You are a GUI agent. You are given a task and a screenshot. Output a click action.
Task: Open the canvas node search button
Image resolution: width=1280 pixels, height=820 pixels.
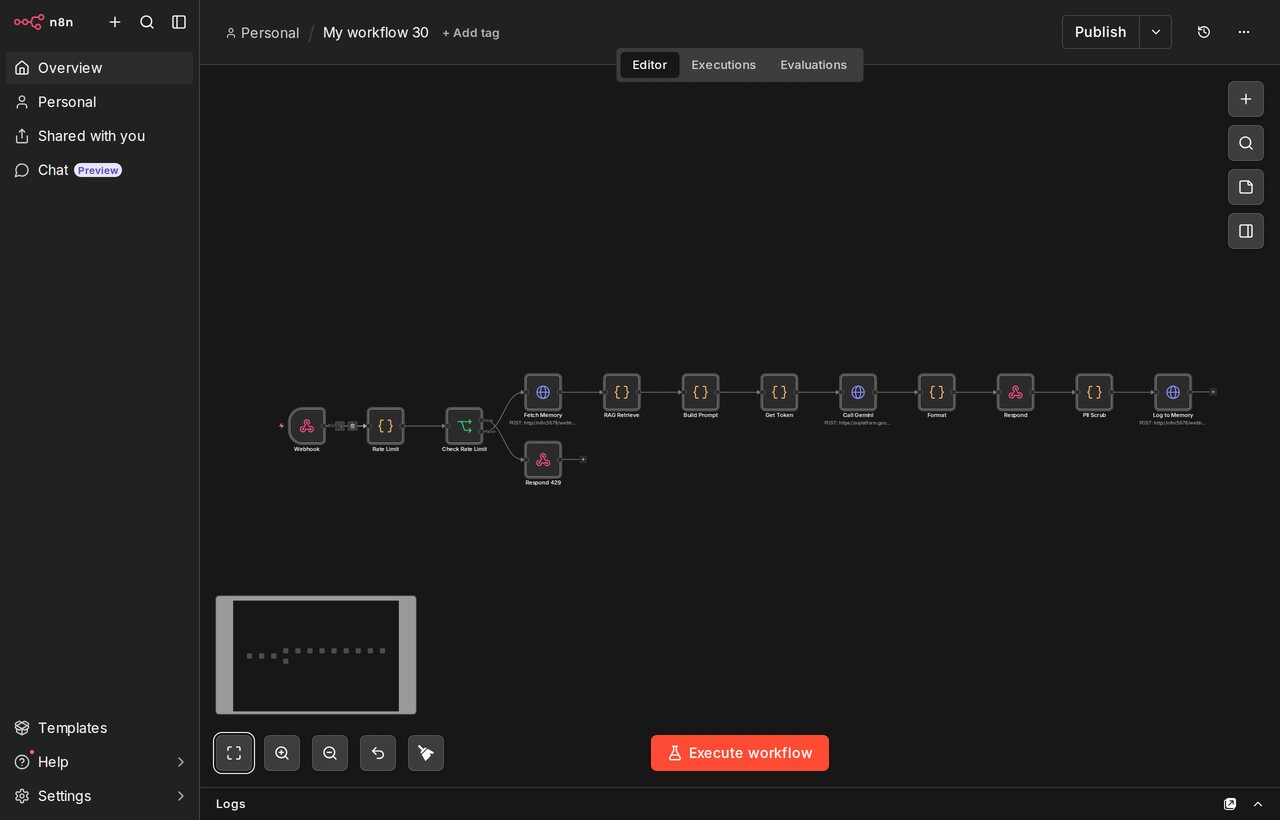click(1246, 143)
